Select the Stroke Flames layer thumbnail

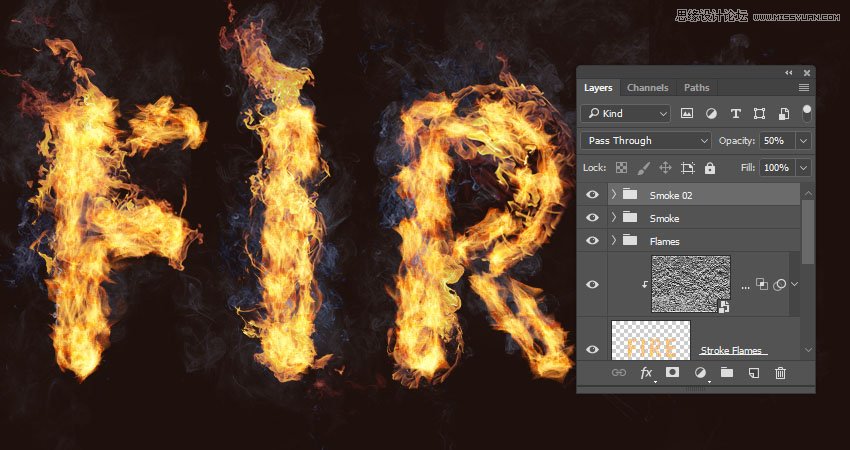(650, 342)
